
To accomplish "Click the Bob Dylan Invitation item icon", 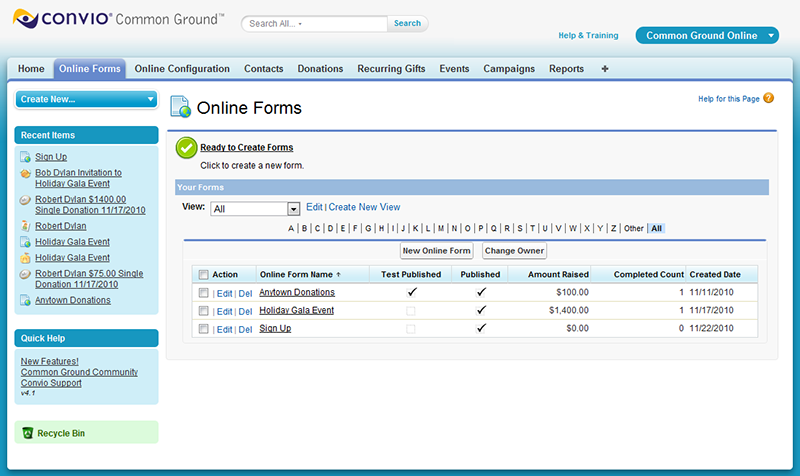I will coord(25,173).
